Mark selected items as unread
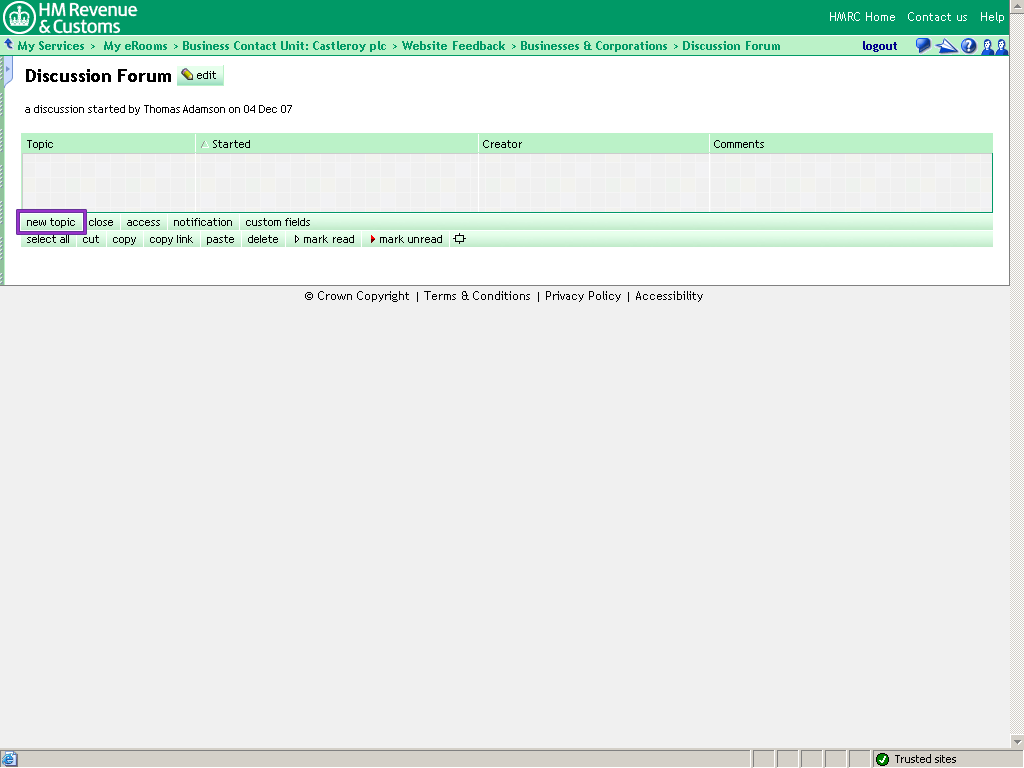 point(406,239)
